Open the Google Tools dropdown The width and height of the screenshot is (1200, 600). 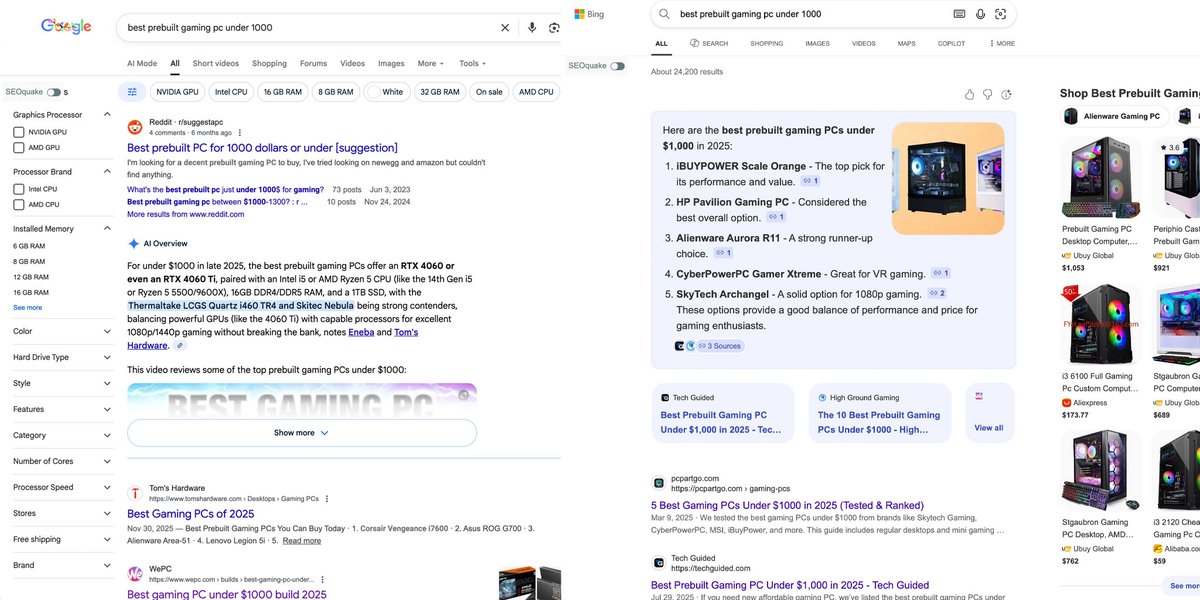472,63
